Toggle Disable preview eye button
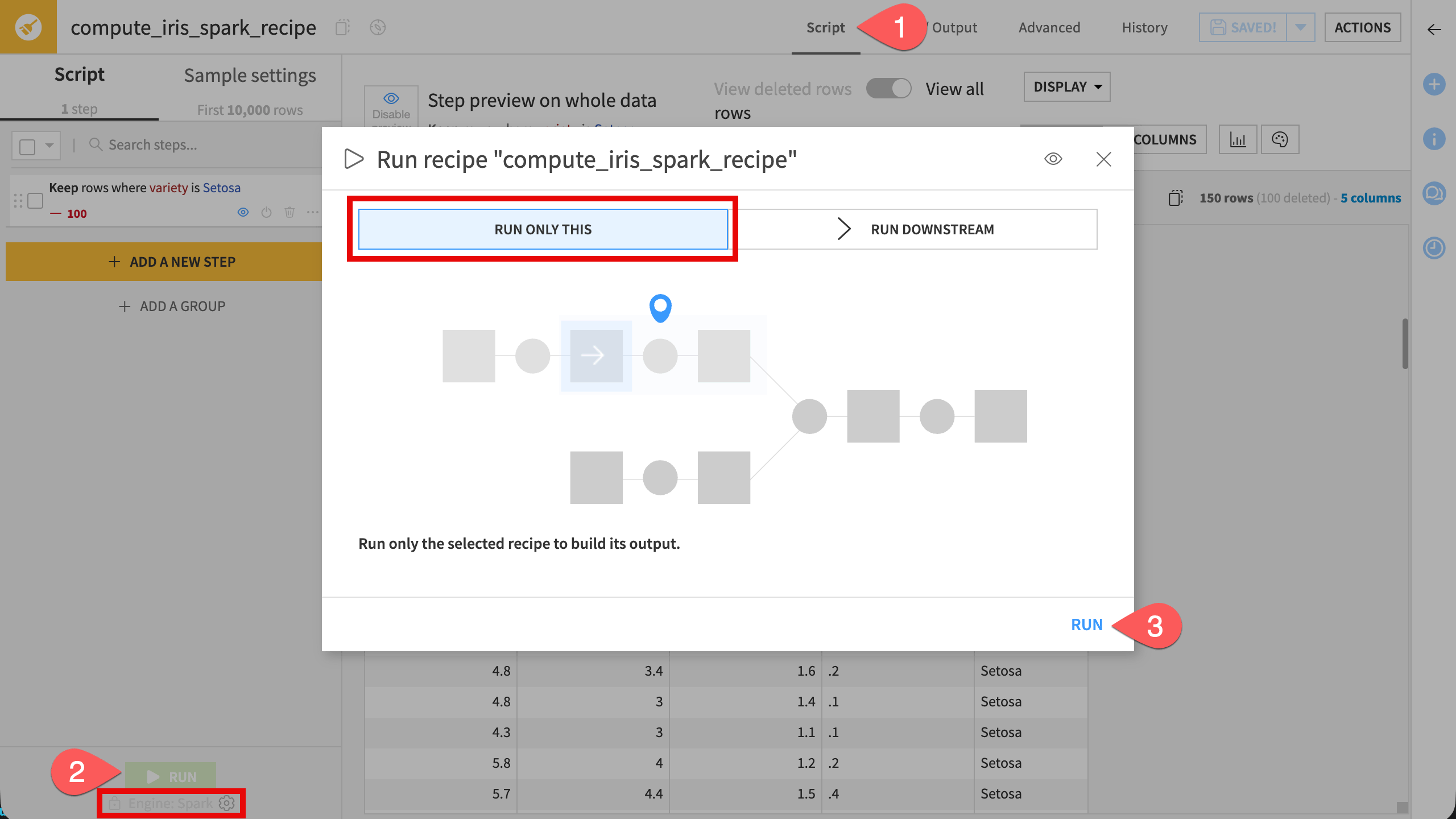1456x819 pixels. 391,106
